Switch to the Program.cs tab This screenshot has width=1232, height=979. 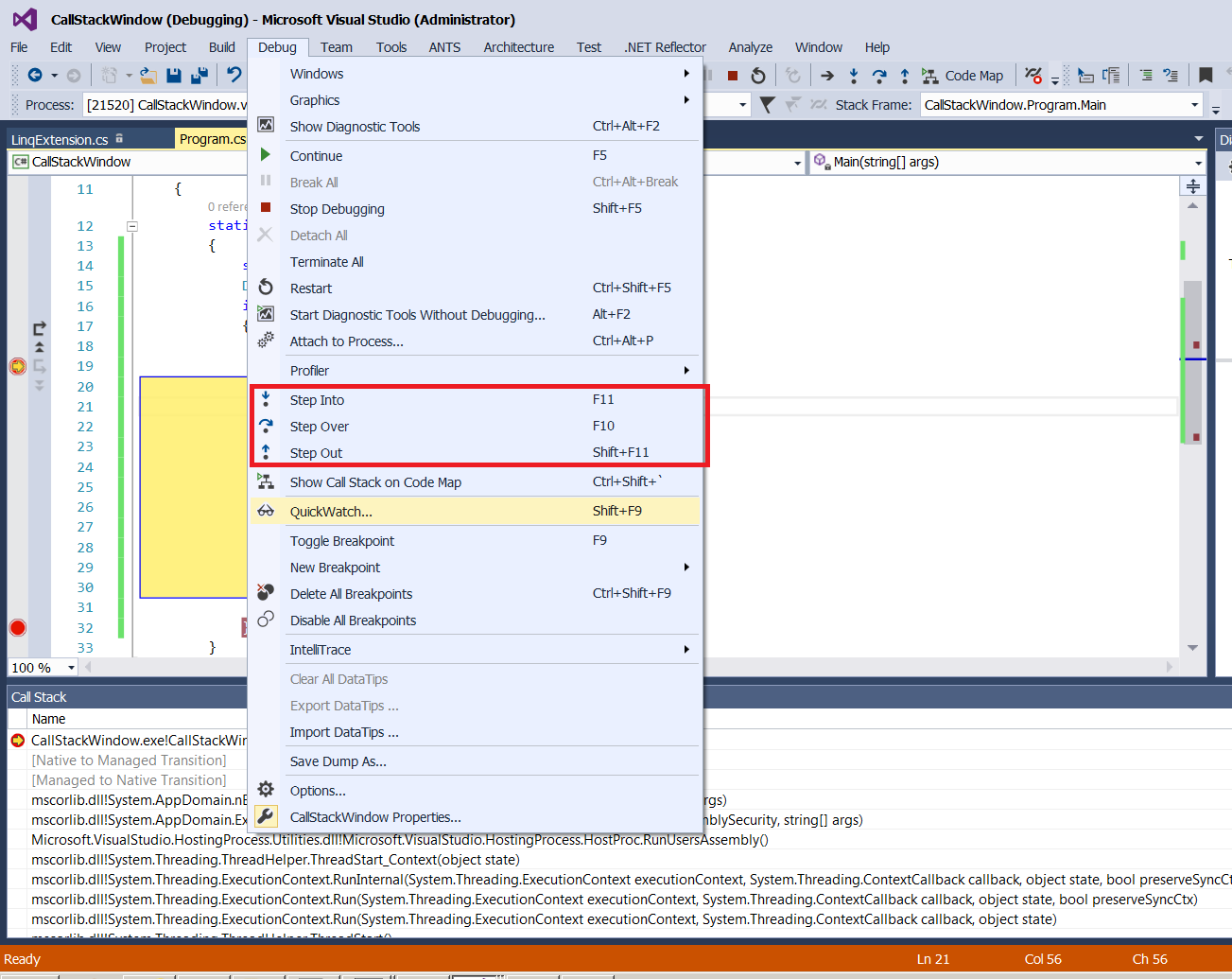click(x=212, y=139)
